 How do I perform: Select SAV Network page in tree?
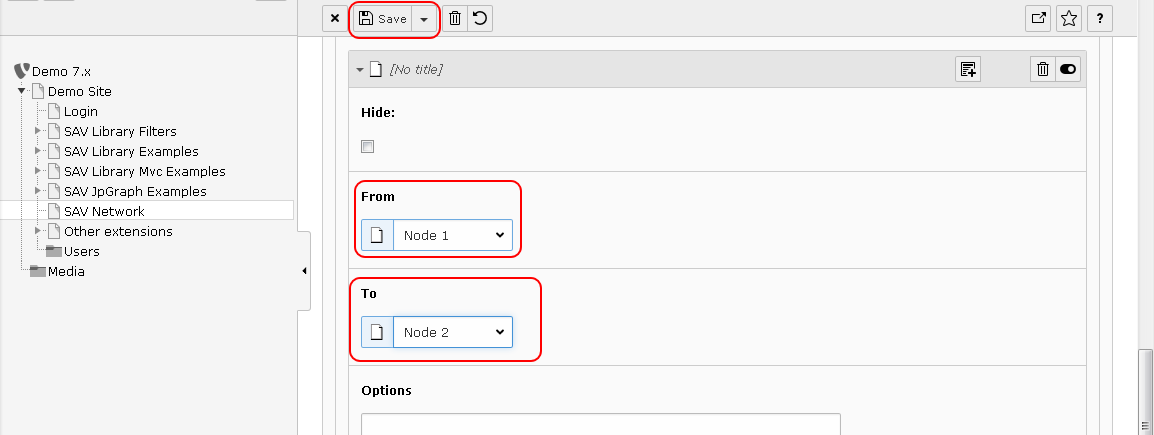pyautogui.click(x=104, y=211)
